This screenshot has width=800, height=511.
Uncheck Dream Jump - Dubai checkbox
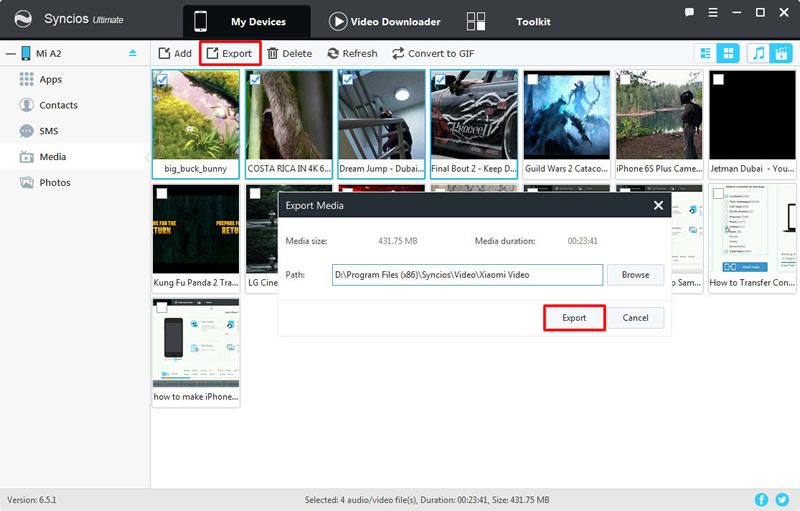point(347,80)
